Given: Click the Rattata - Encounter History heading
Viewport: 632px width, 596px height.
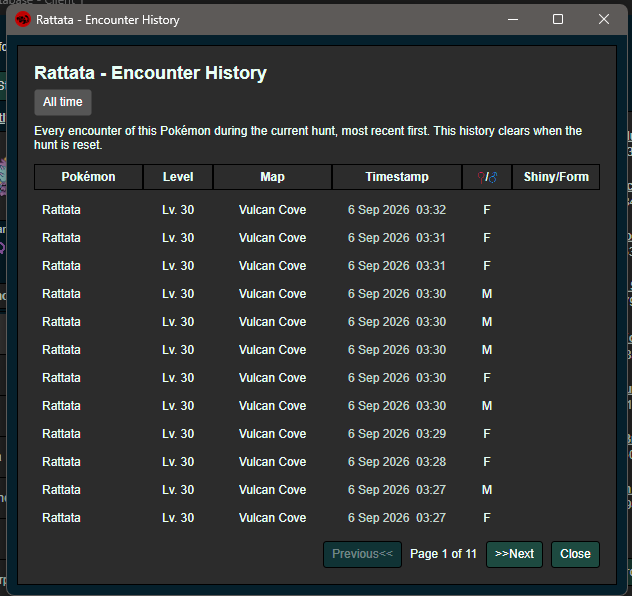Looking at the screenshot, I should (150, 73).
